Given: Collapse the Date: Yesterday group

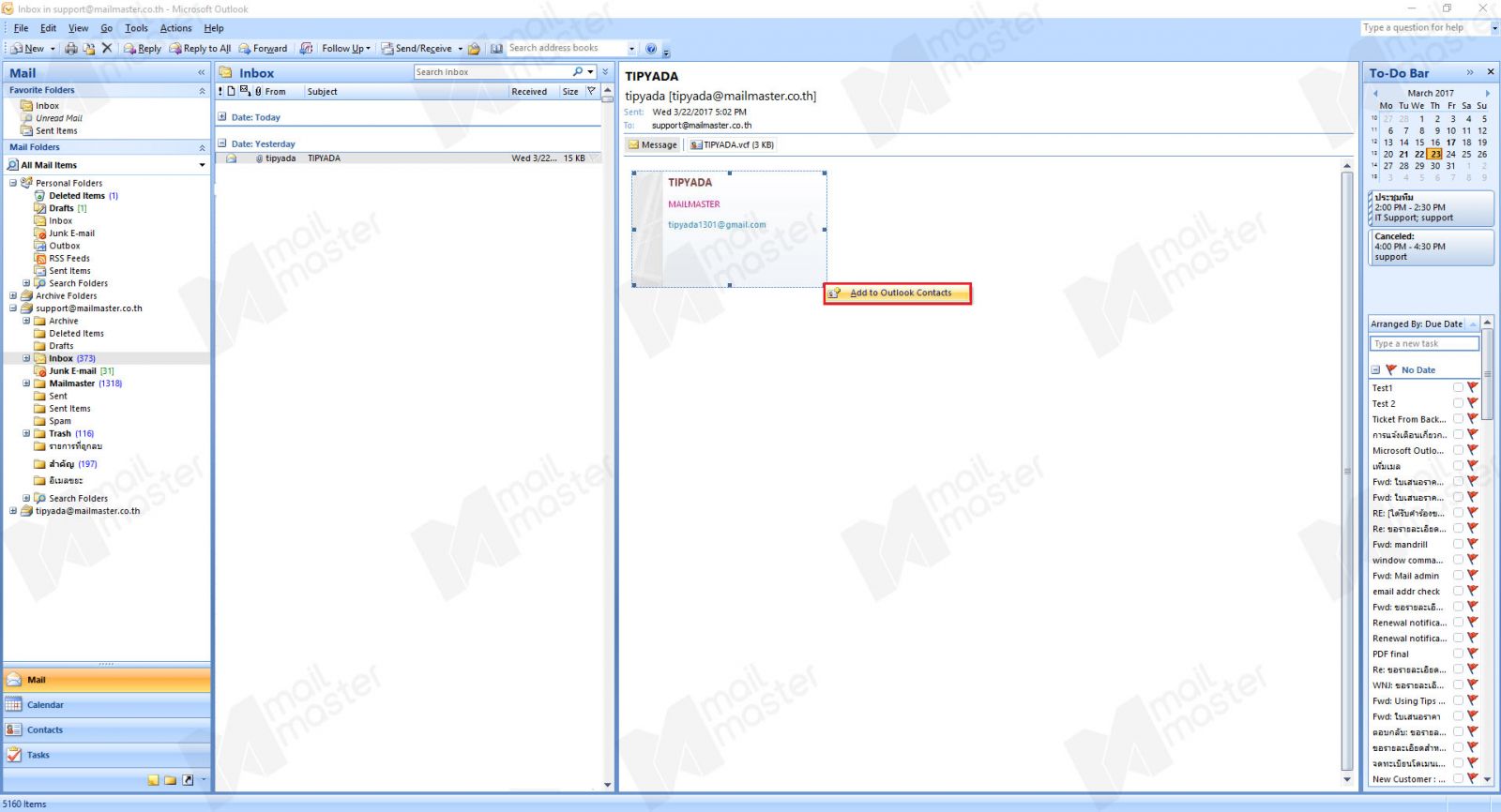Looking at the screenshot, I should pyautogui.click(x=222, y=144).
